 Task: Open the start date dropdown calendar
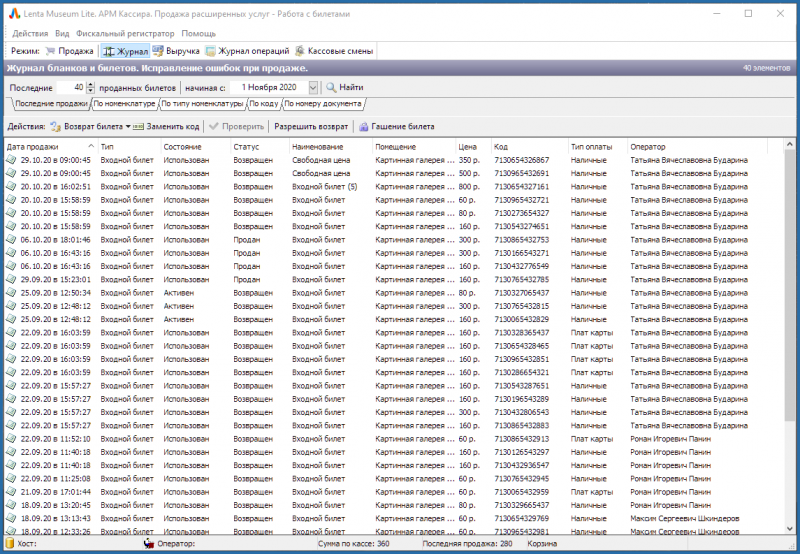[314, 88]
